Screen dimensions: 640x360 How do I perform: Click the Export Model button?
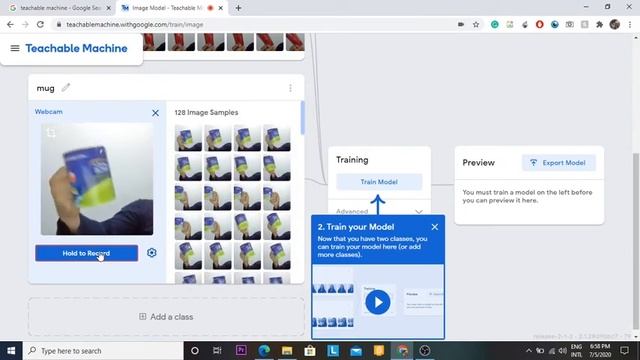click(x=558, y=162)
